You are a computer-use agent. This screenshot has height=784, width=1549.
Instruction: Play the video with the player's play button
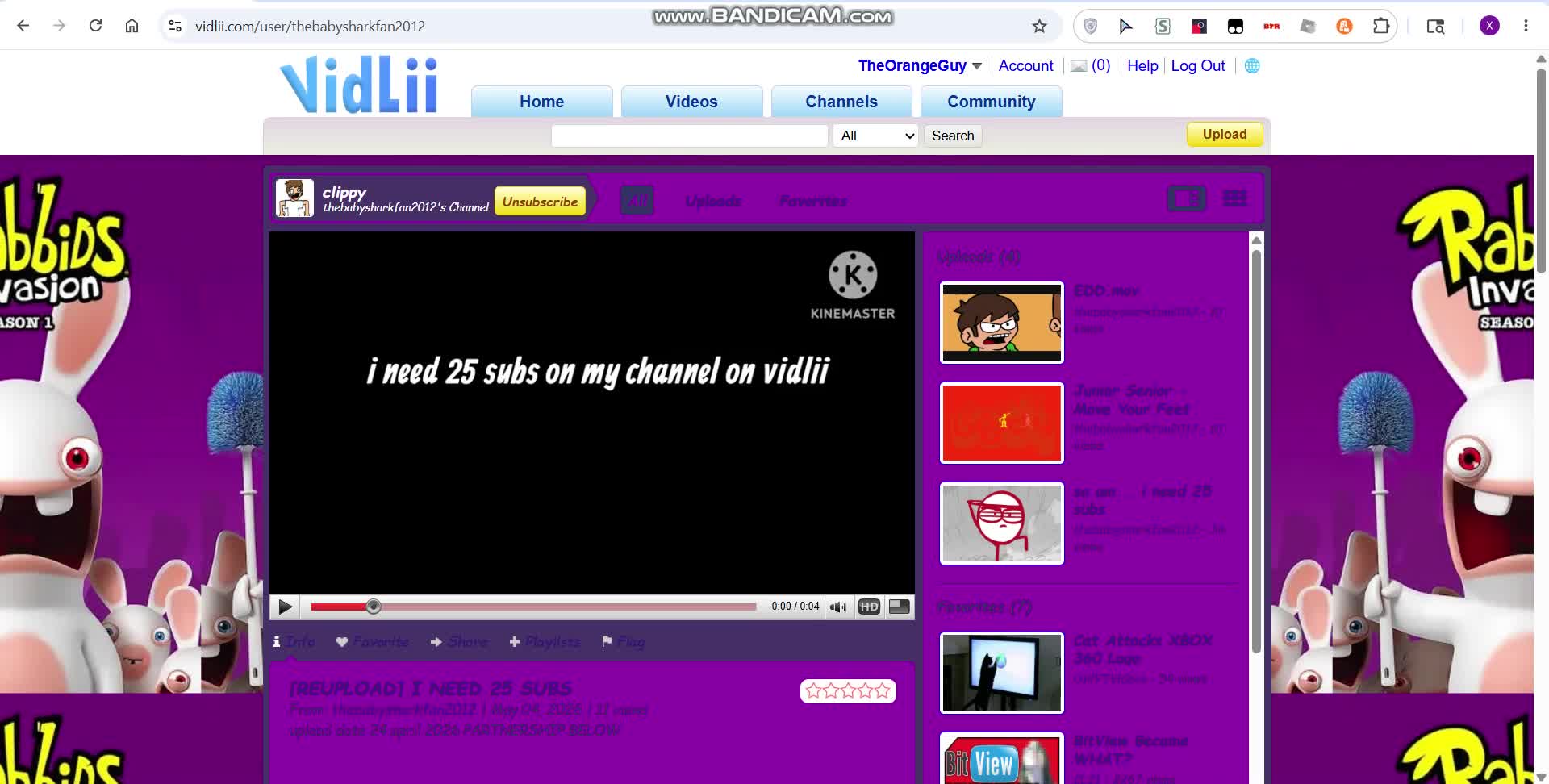(285, 607)
